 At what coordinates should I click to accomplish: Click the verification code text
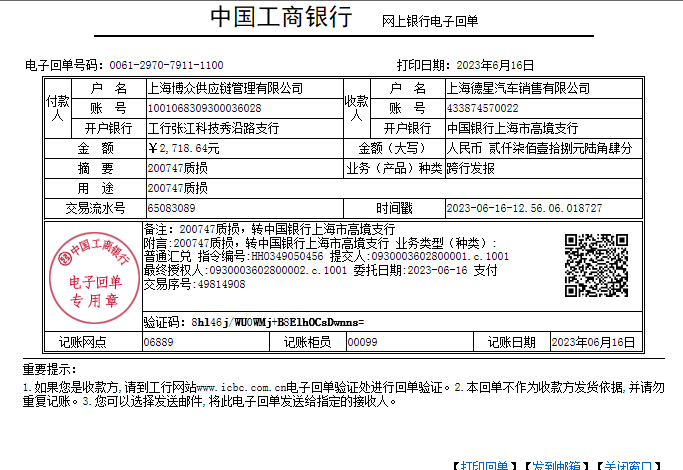click(264, 322)
